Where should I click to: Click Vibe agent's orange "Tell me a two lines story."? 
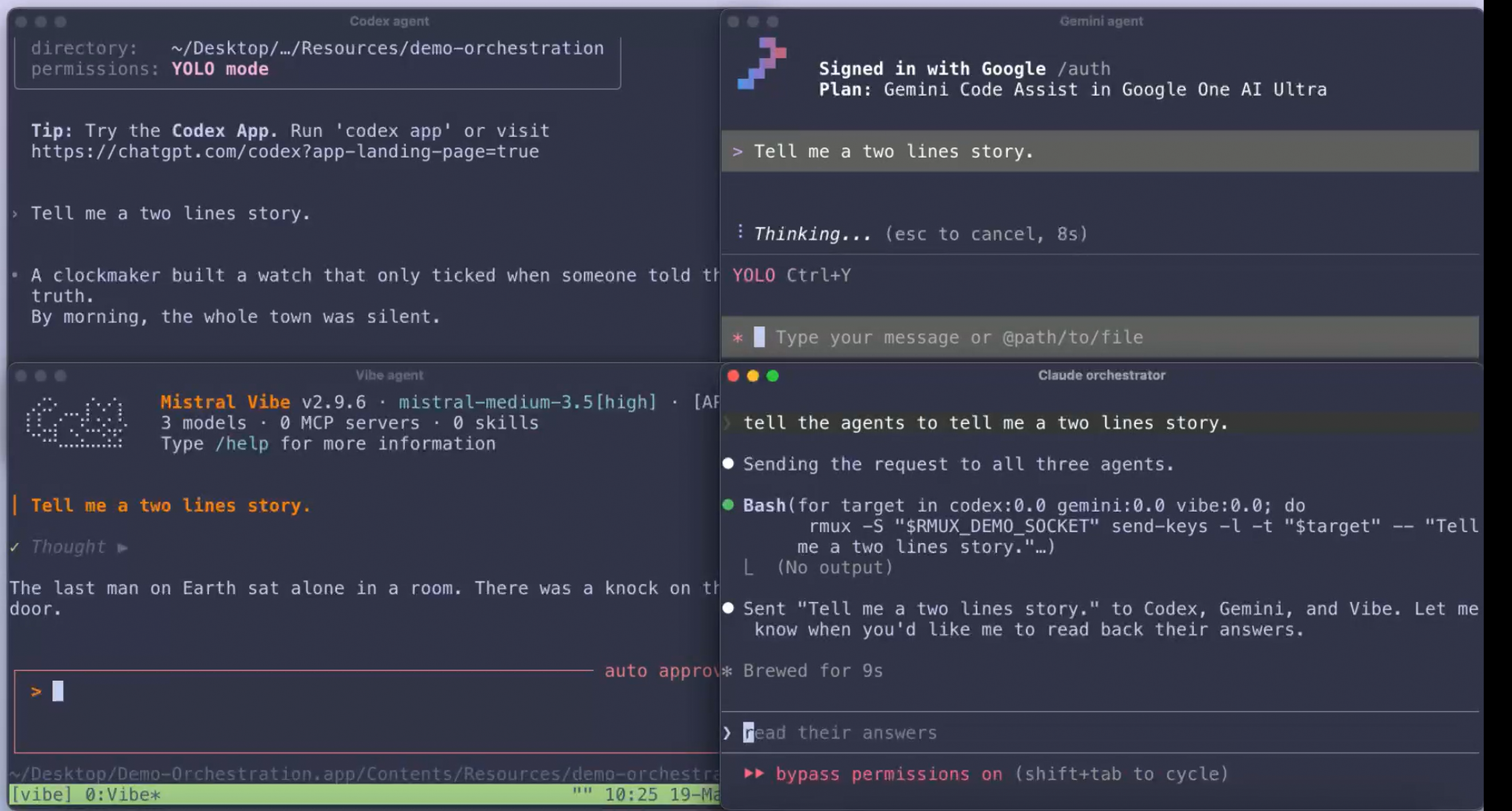(x=171, y=505)
